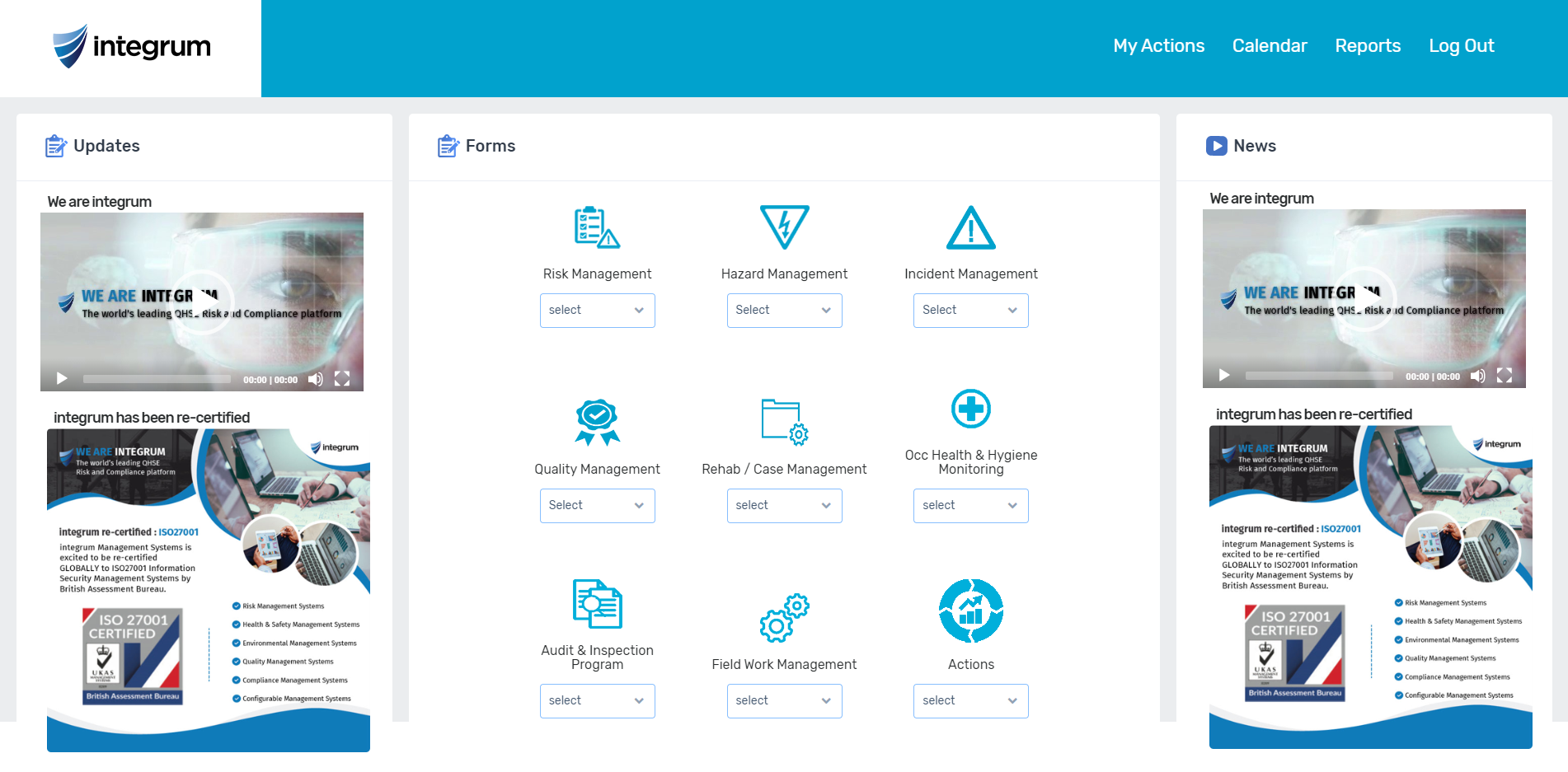The height and width of the screenshot is (772, 1568).
Task: Click the Forms panel heading text
Action: (x=491, y=146)
